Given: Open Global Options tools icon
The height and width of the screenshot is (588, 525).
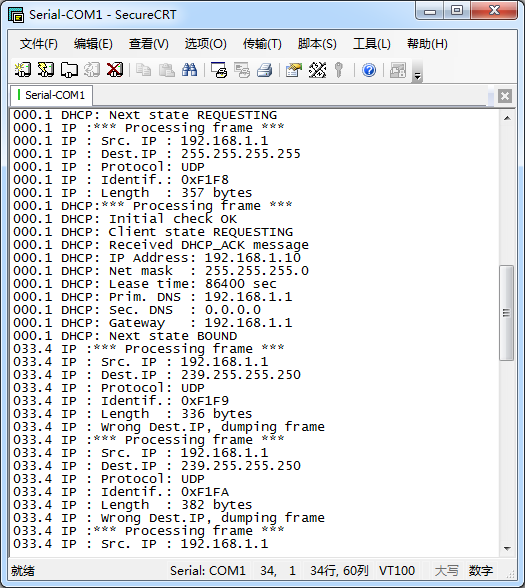Looking at the screenshot, I should coord(317,70).
